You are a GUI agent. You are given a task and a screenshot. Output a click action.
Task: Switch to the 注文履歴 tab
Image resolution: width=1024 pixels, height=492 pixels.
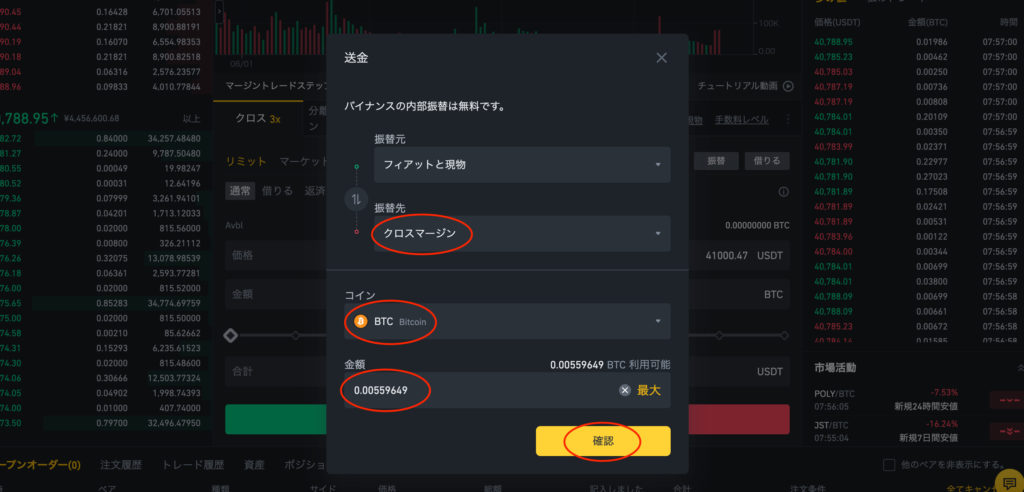point(121,465)
